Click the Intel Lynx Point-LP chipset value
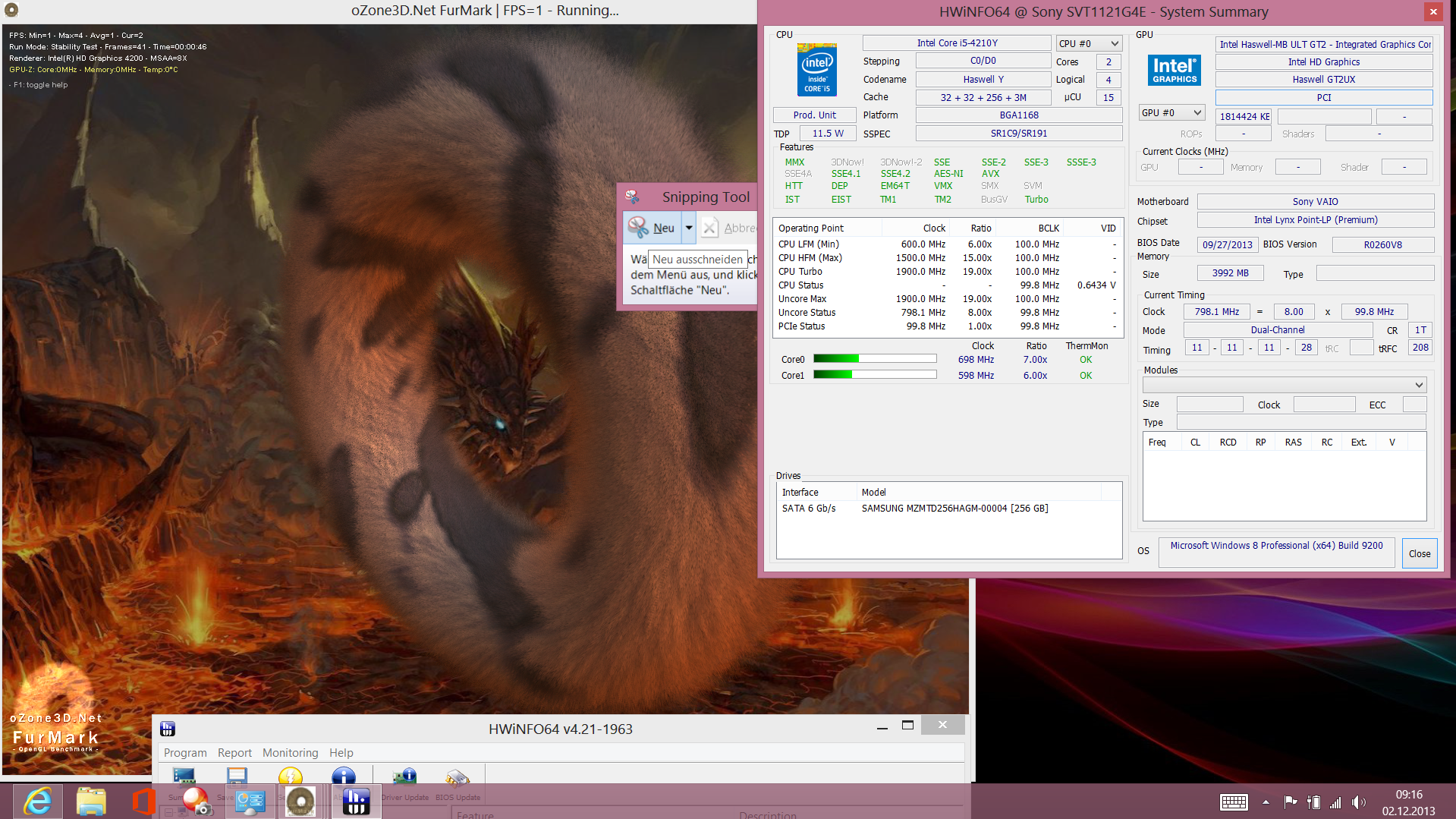 (1316, 220)
